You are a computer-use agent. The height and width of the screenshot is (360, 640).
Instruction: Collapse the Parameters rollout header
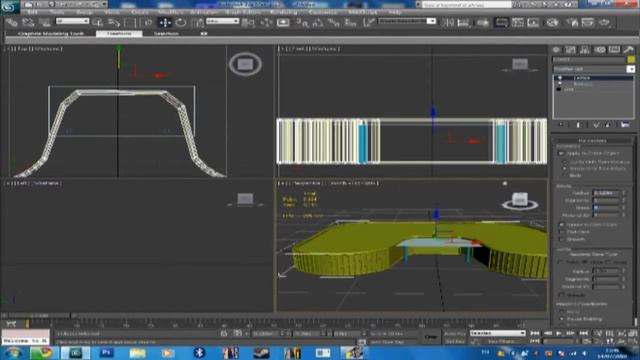click(x=592, y=140)
